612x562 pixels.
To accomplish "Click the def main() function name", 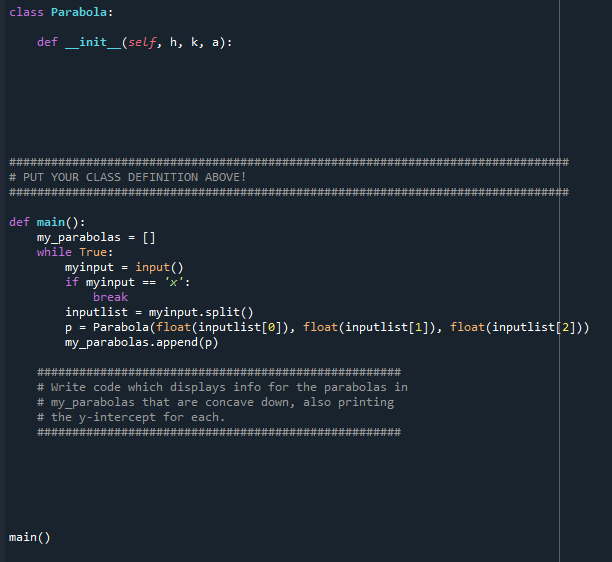I will (51, 222).
